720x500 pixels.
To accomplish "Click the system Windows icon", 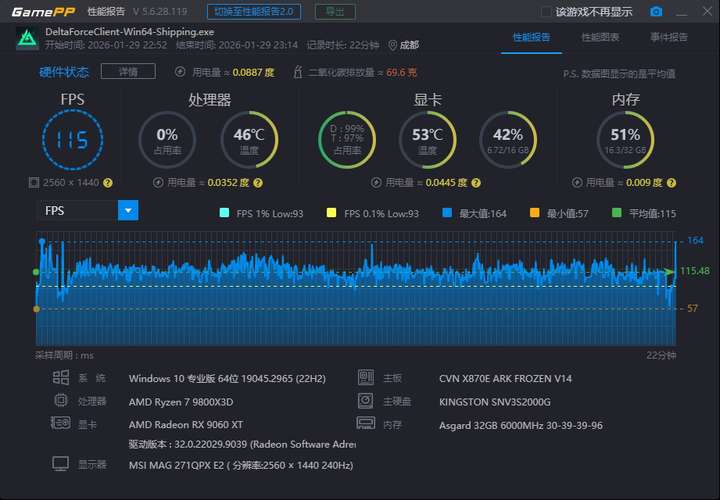I will point(61,377).
